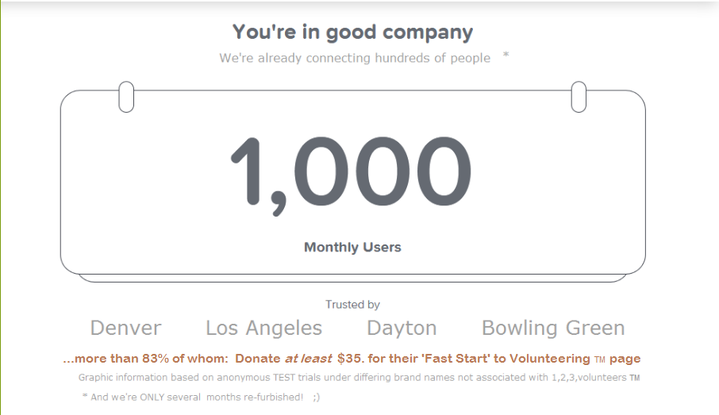Select the Los Angeles city name
Image resolution: width=719 pixels, height=415 pixels.
pyautogui.click(x=264, y=328)
